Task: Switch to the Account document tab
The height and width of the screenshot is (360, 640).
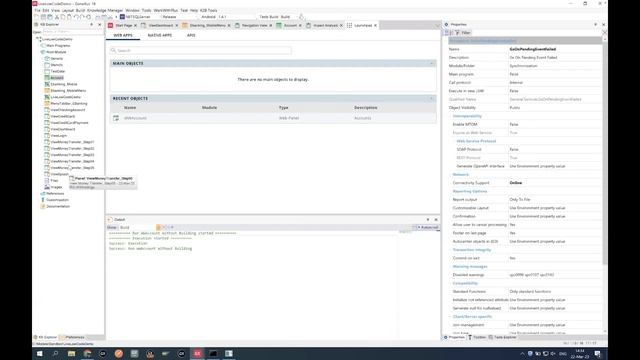Action: 290,25
